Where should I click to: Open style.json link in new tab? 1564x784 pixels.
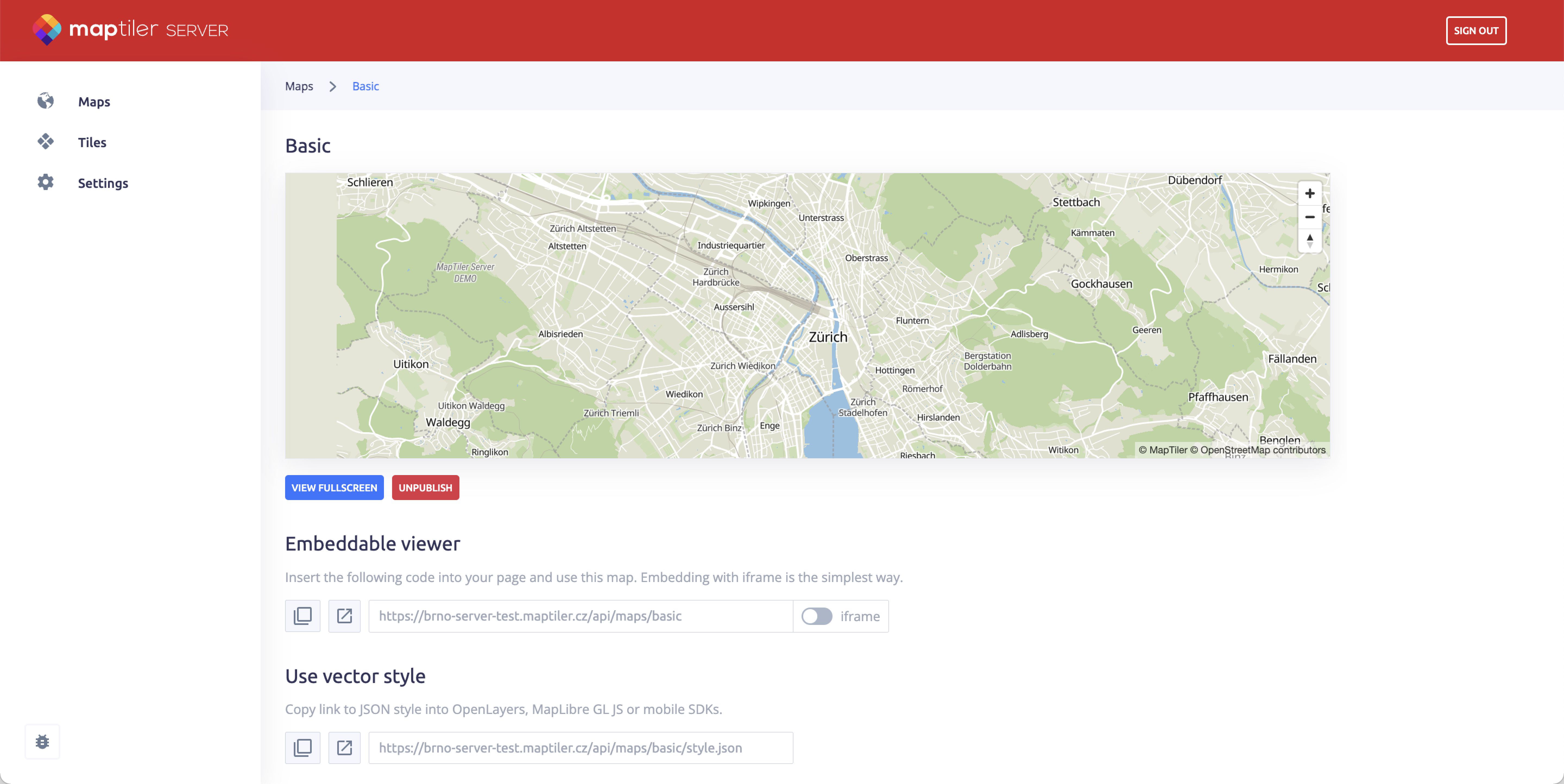344,748
